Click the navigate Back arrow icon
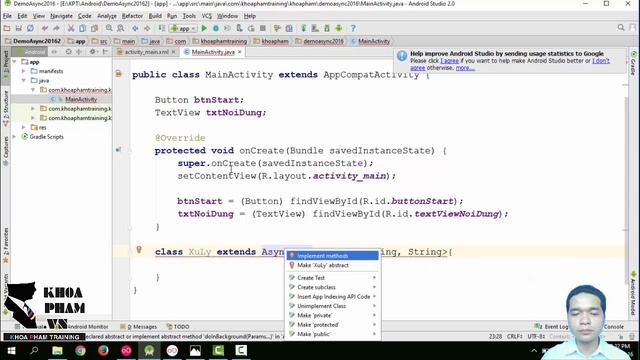 [135, 28]
